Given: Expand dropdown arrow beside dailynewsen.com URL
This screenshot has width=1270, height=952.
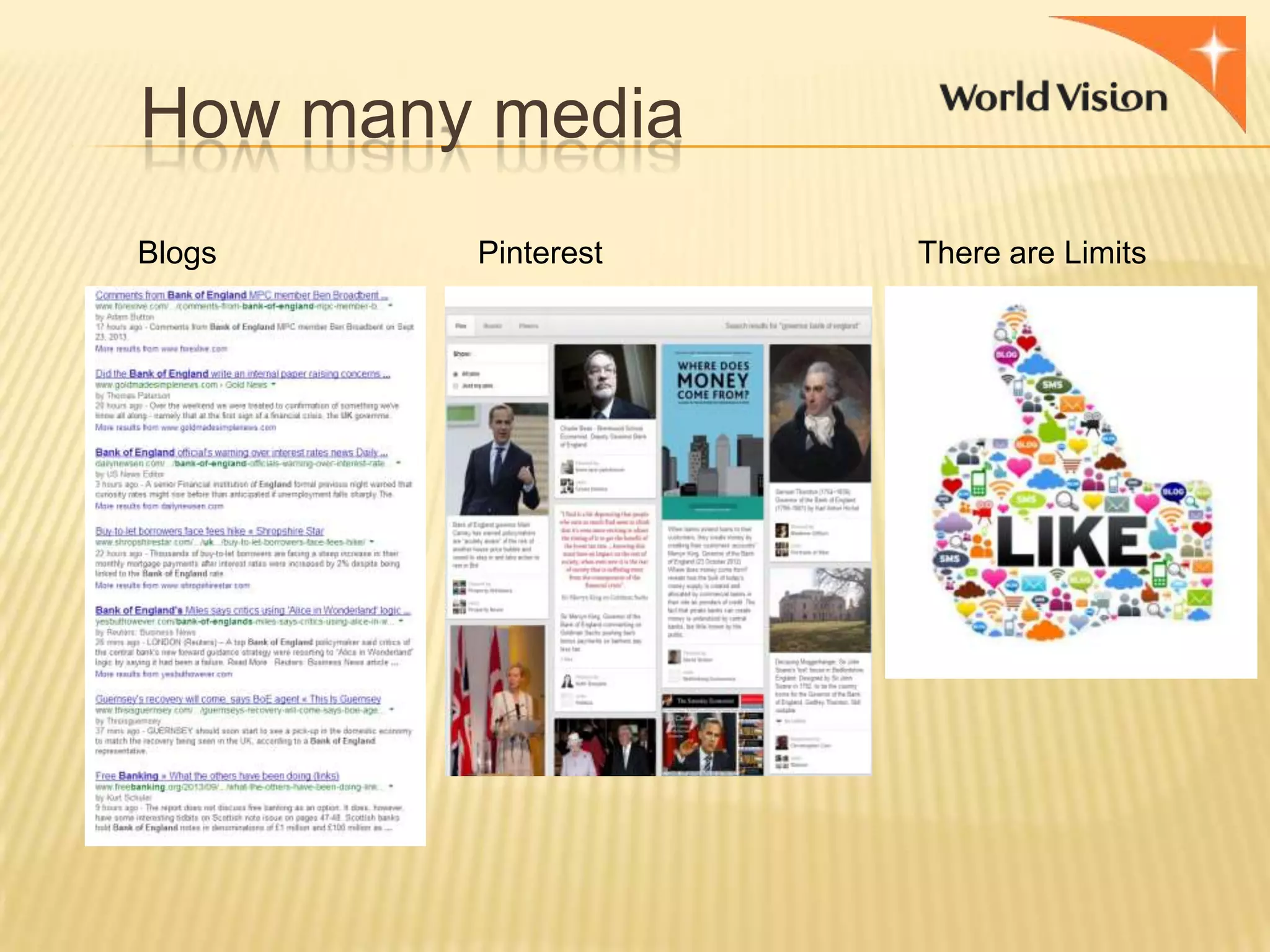Looking at the screenshot, I should point(398,463).
